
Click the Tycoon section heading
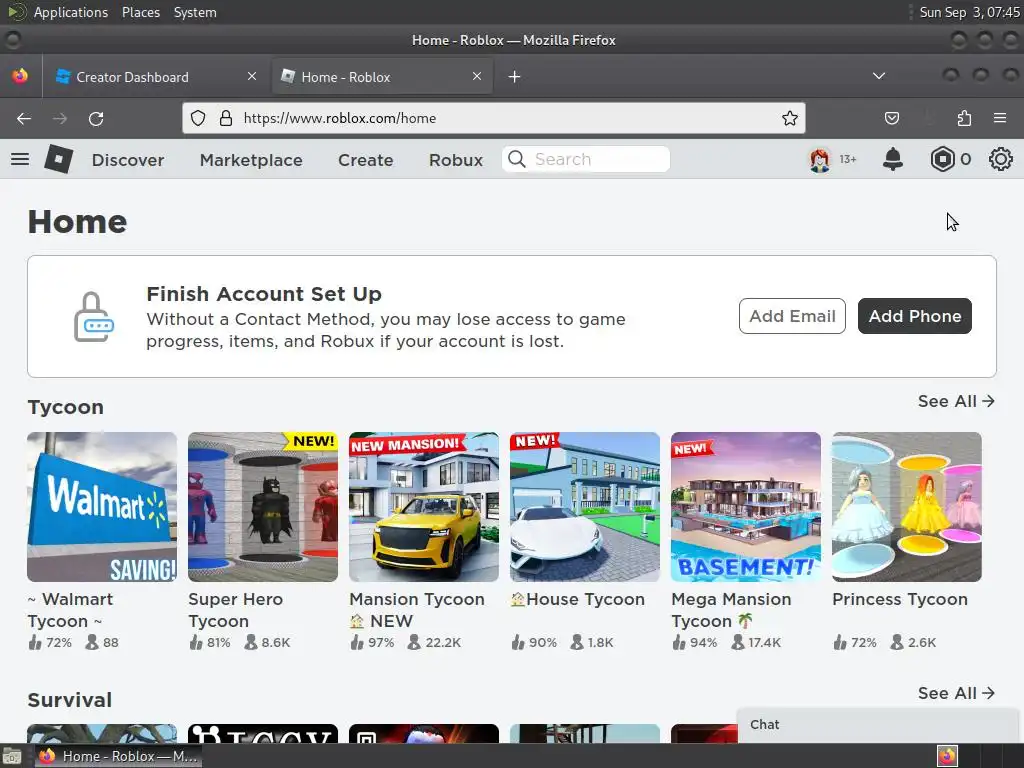click(x=65, y=407)
